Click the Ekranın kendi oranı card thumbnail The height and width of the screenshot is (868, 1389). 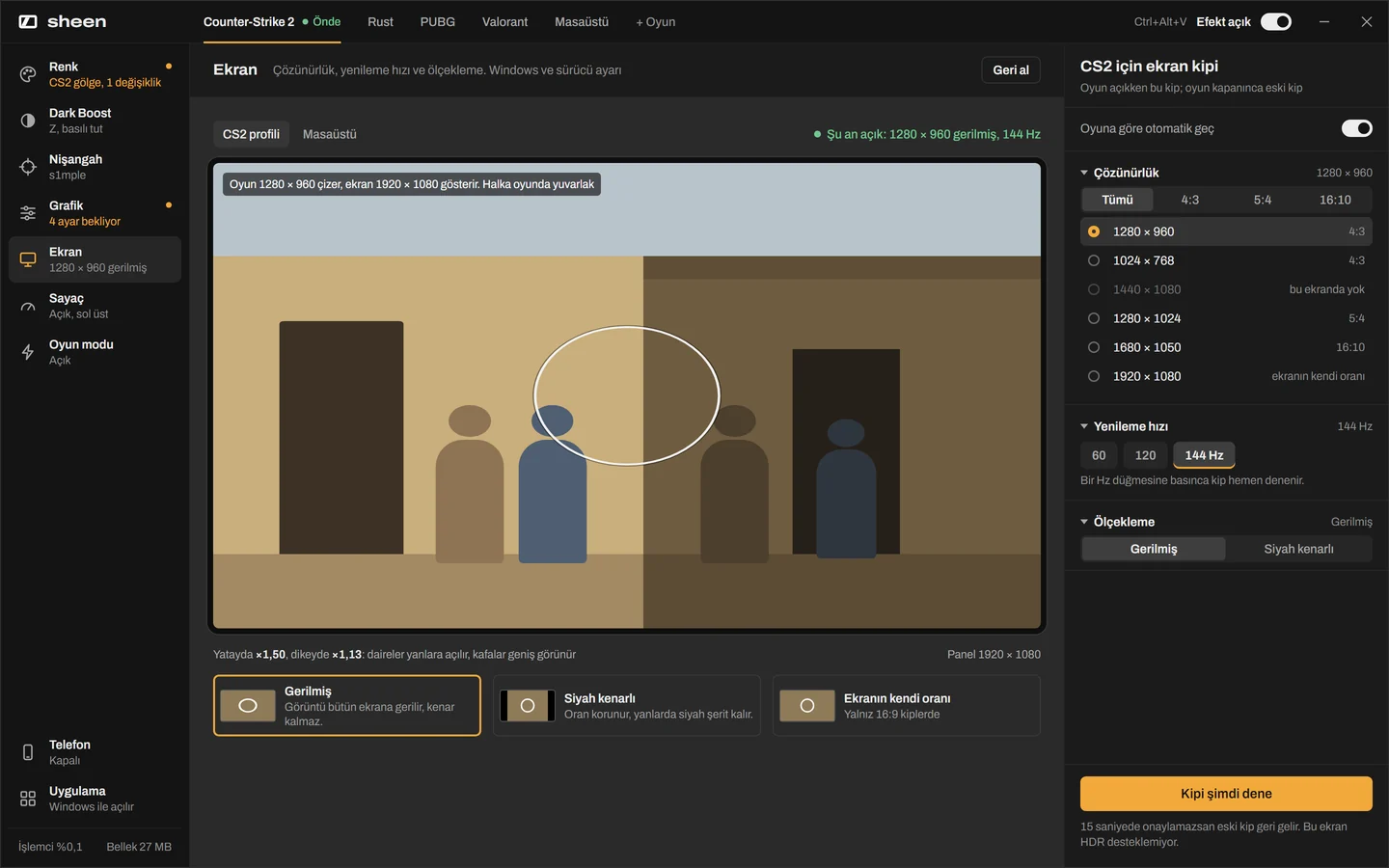pos(807,706)
